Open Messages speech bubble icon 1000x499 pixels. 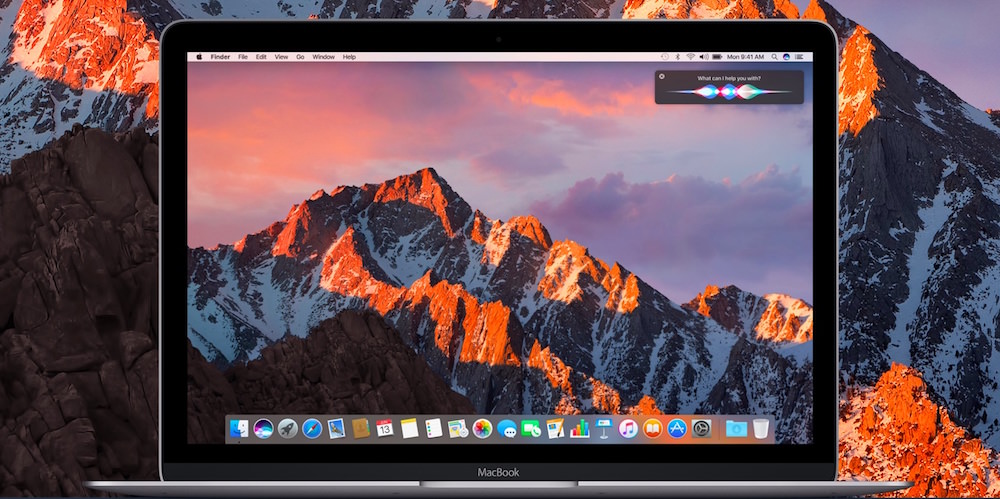(507, 429)
